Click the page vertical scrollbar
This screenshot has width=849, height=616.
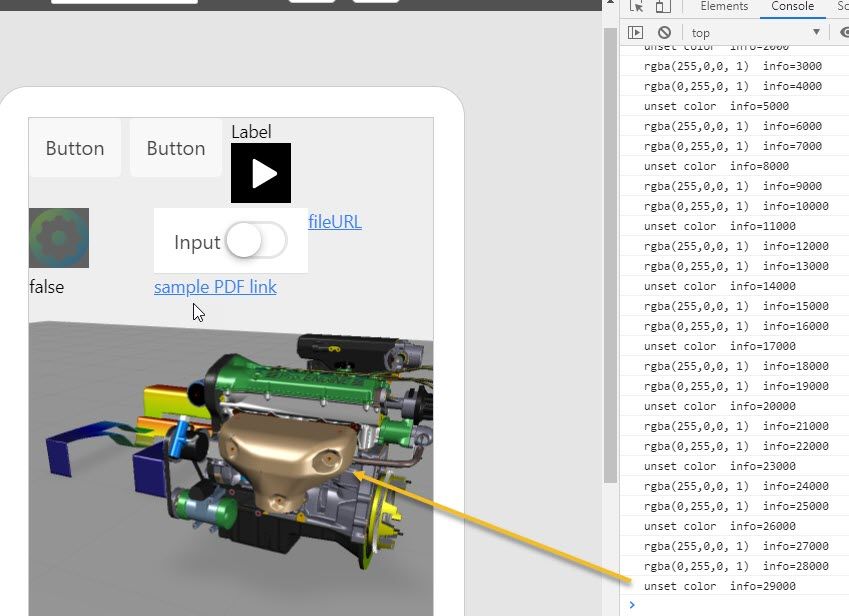(x=610, y=254)
